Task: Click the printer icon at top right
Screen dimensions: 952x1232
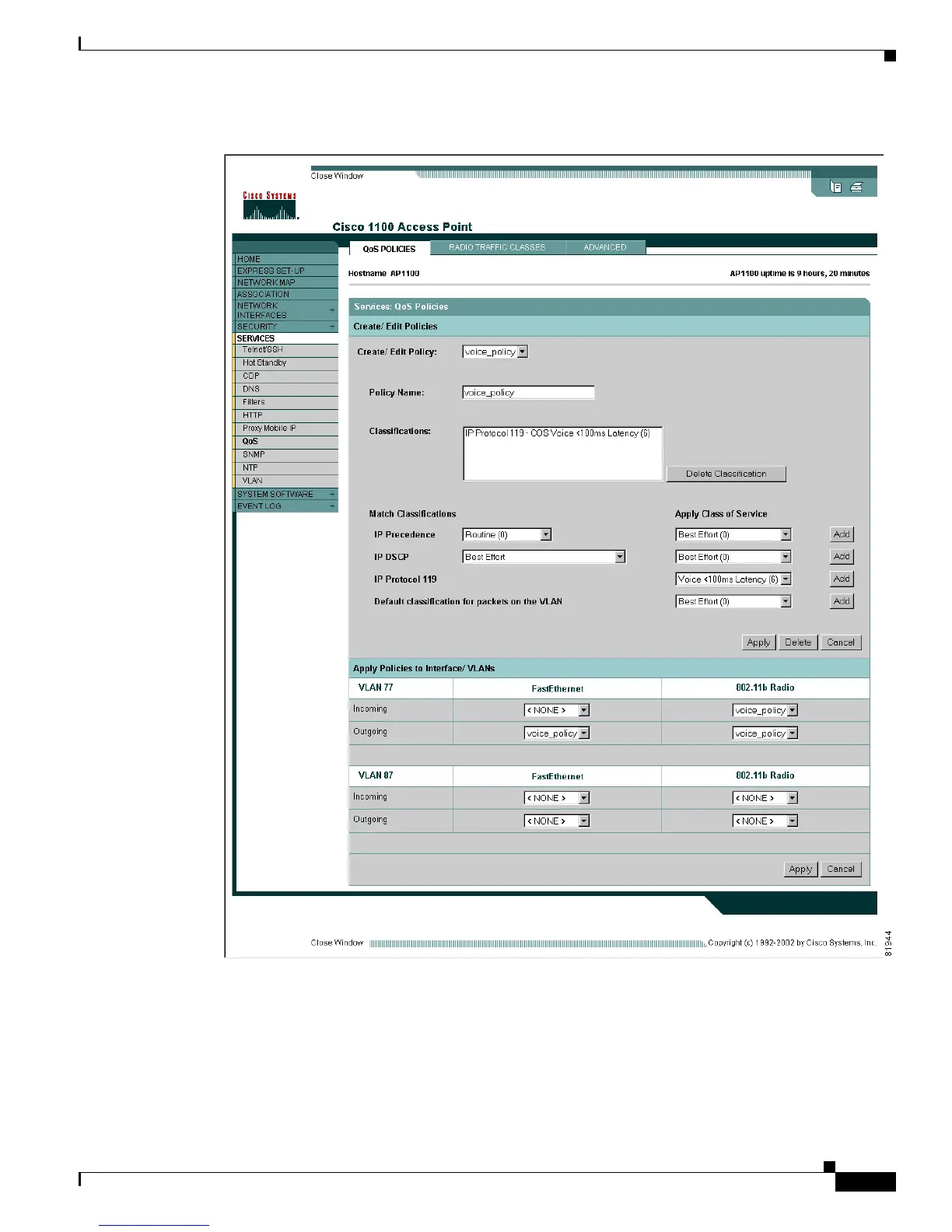Action: click(856, 187)
